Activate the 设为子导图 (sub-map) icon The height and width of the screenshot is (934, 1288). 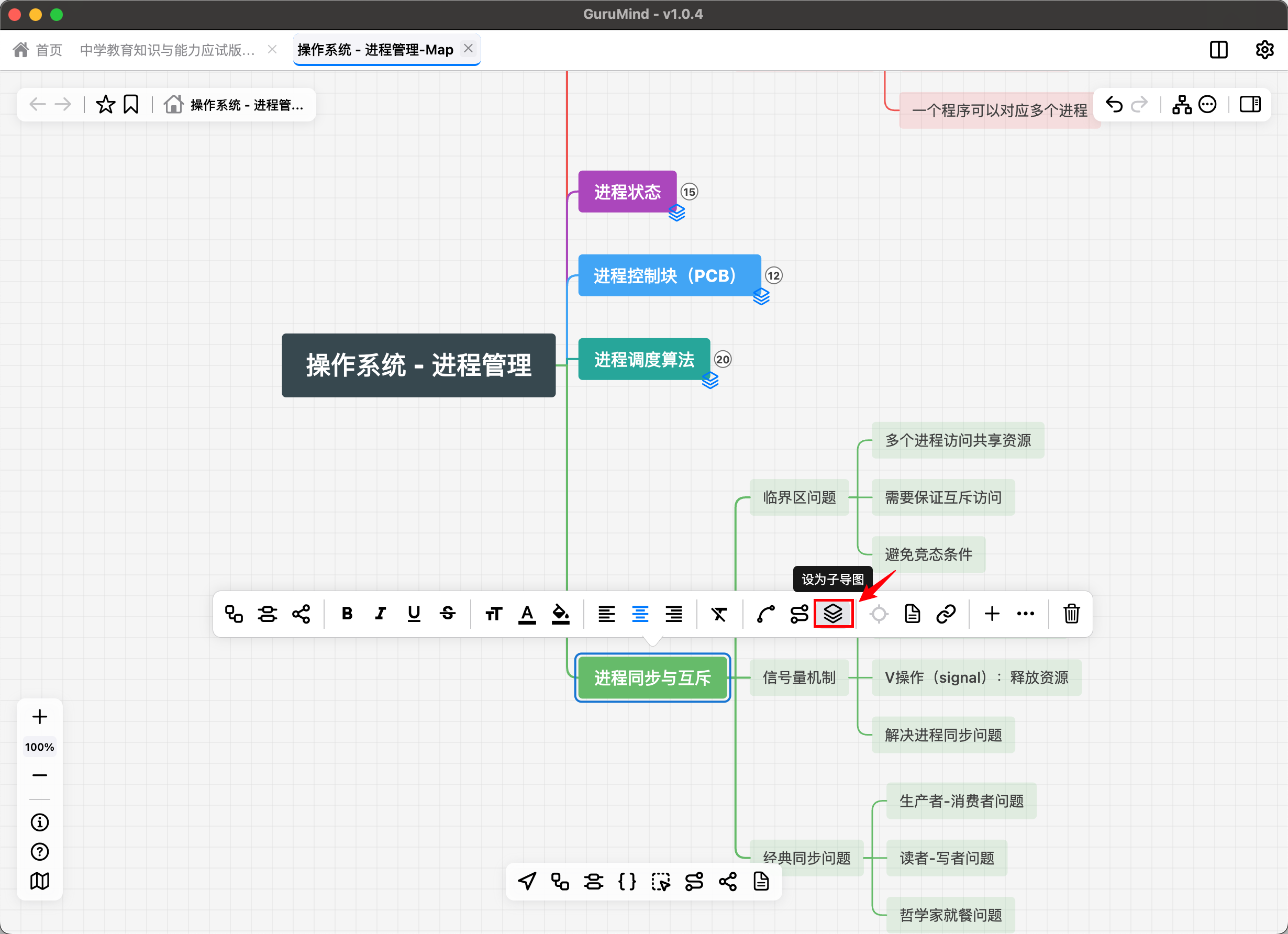[833, 614]
